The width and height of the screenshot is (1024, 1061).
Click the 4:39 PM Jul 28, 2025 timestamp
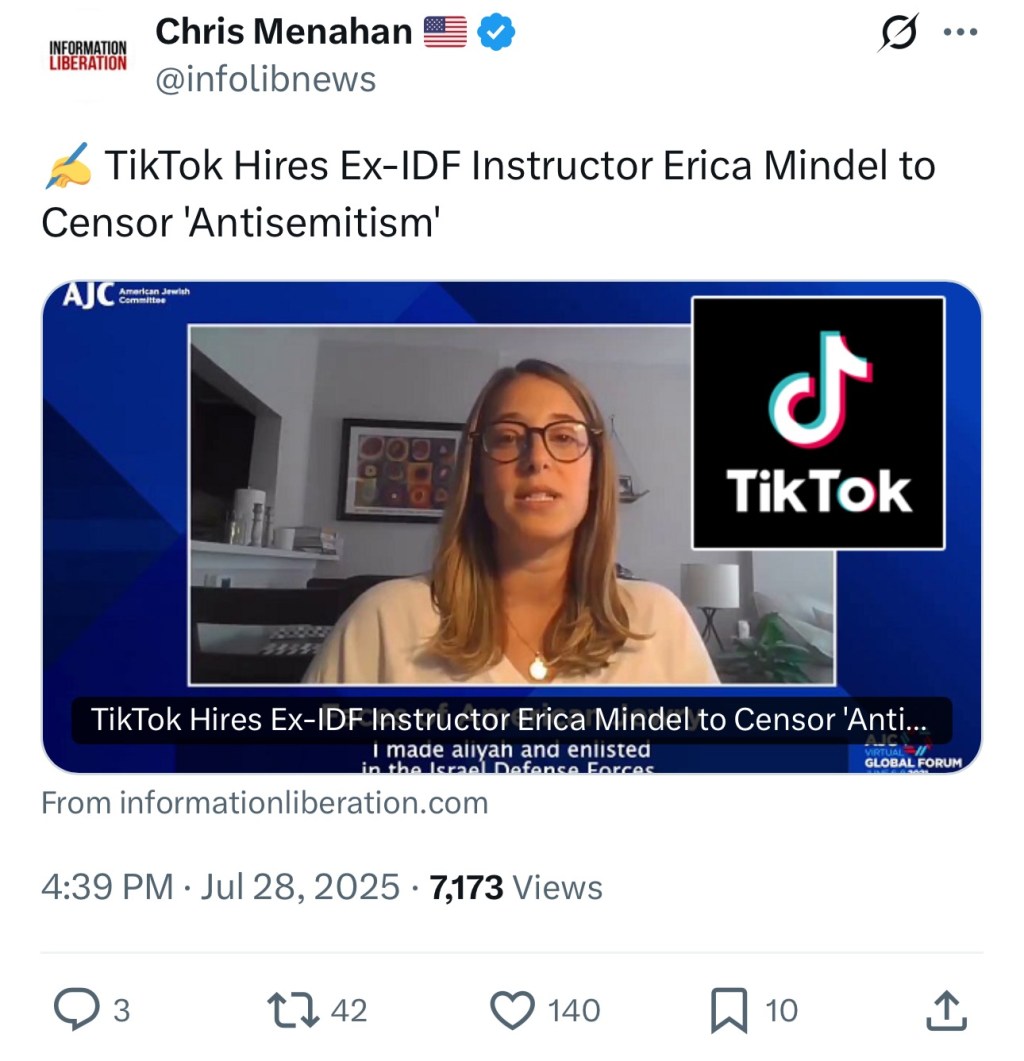(221, 887)
